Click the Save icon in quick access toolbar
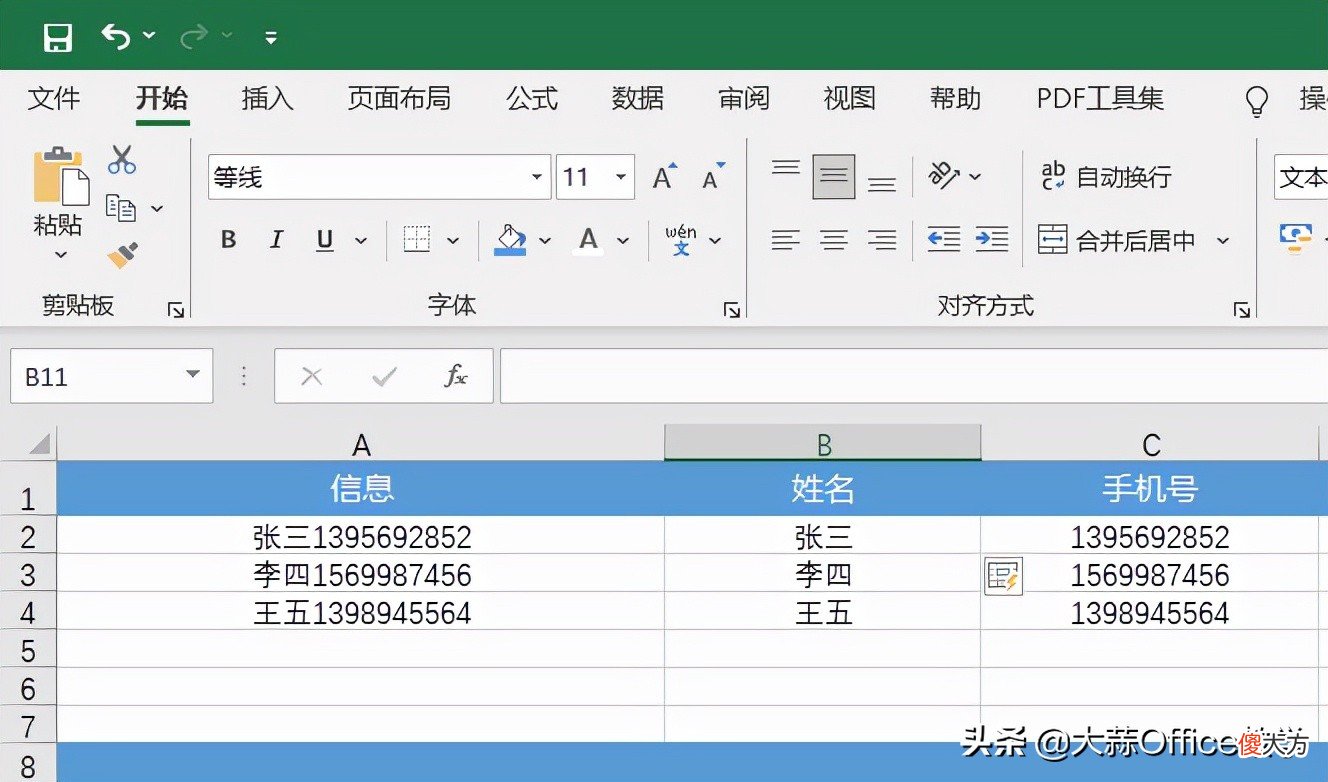This screenshot has width=1328, height=782. coord(58,38)
